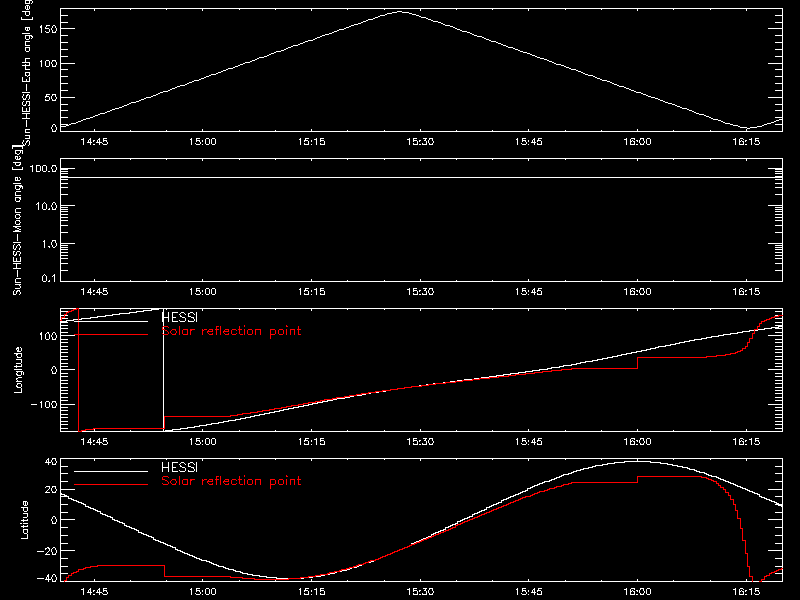This screenshot has height=600, width=800.
Task: Click '150' y-tick on Earth angle plot
Action: [x=48, y=29]
